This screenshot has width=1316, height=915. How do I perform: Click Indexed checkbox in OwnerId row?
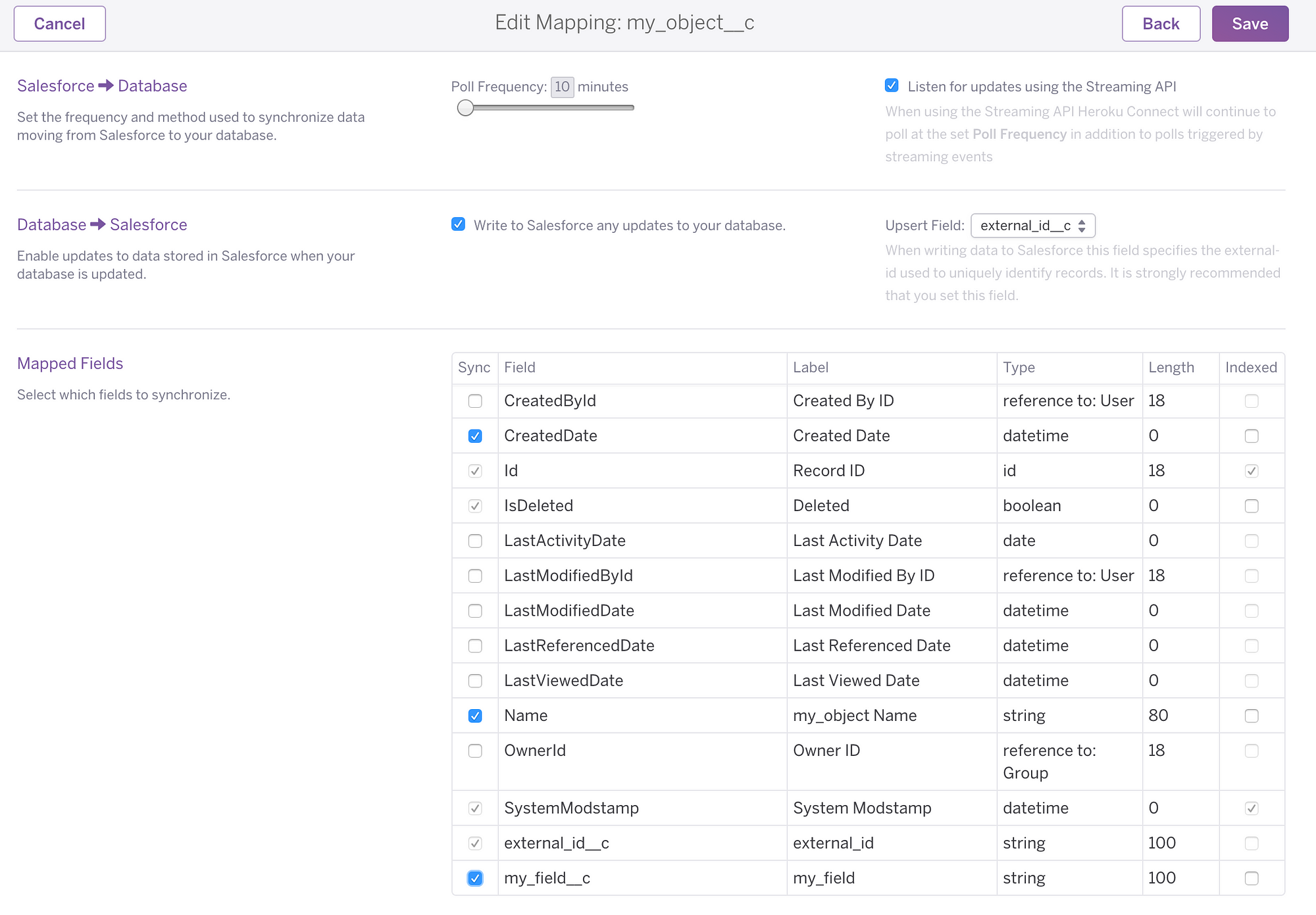click(1252, 751)
